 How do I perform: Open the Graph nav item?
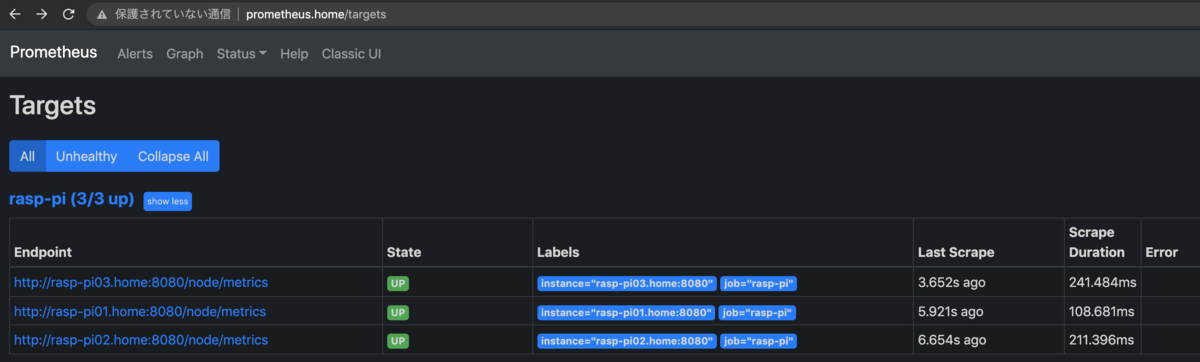coord(185,54)
